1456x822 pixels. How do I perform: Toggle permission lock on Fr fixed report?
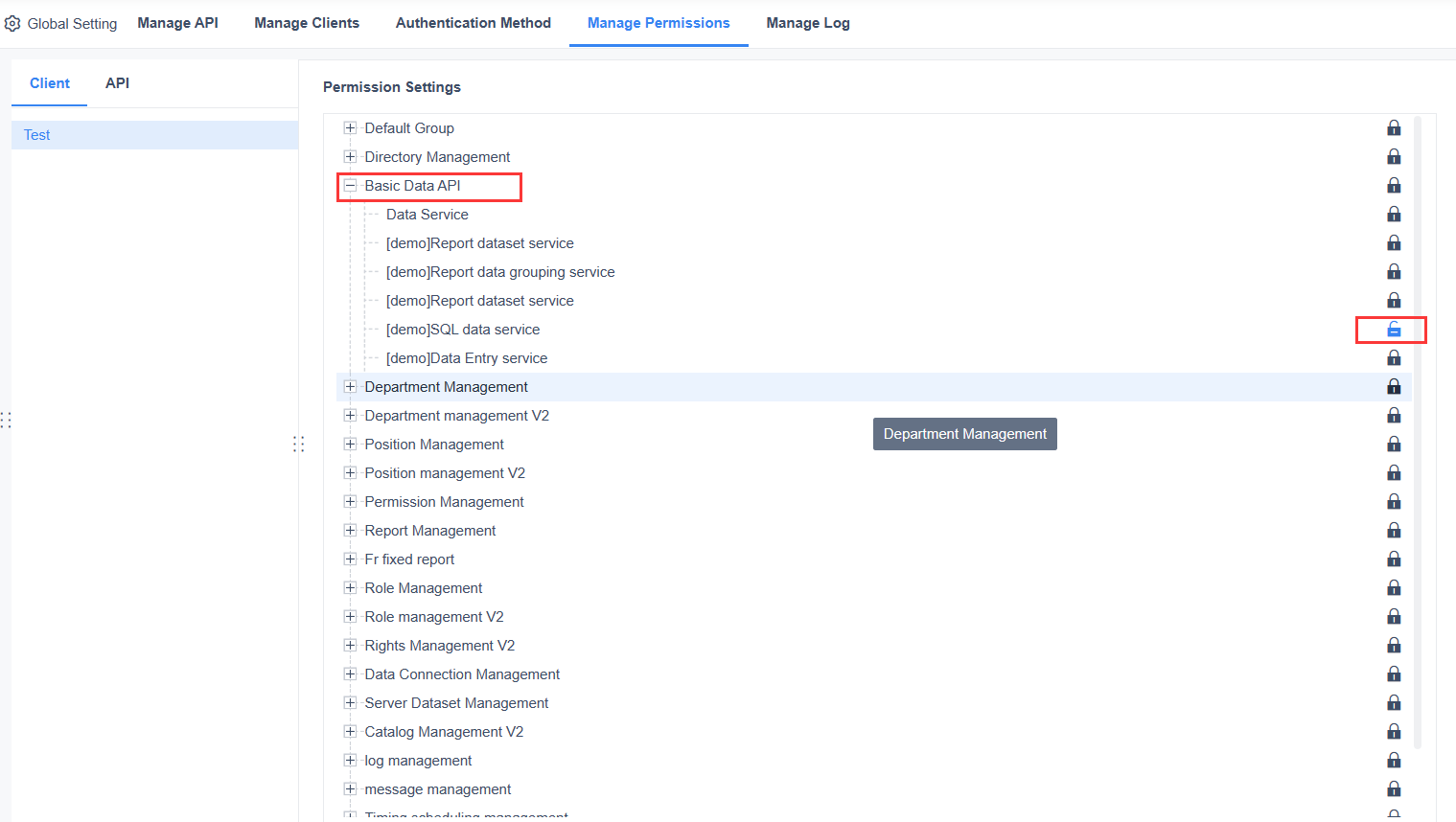point(1394,559)
